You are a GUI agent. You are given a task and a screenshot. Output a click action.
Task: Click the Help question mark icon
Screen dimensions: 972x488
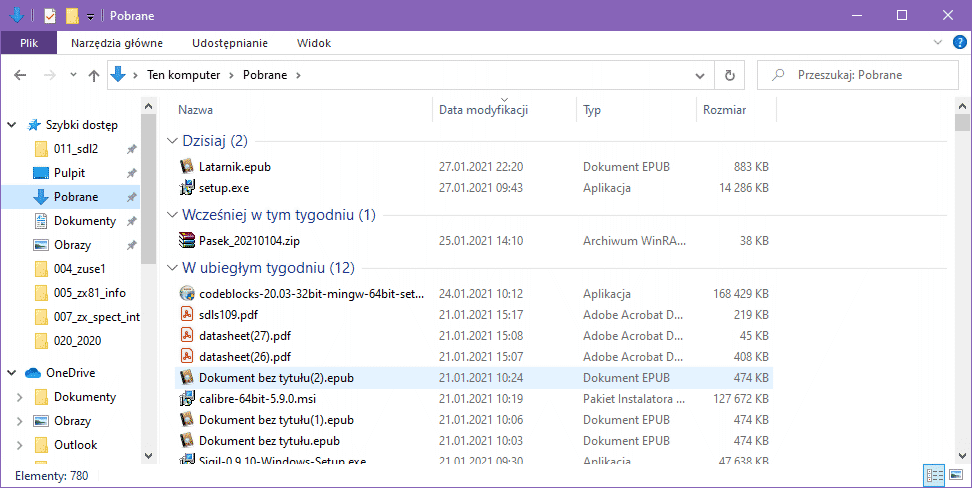[x=958, y=43]
